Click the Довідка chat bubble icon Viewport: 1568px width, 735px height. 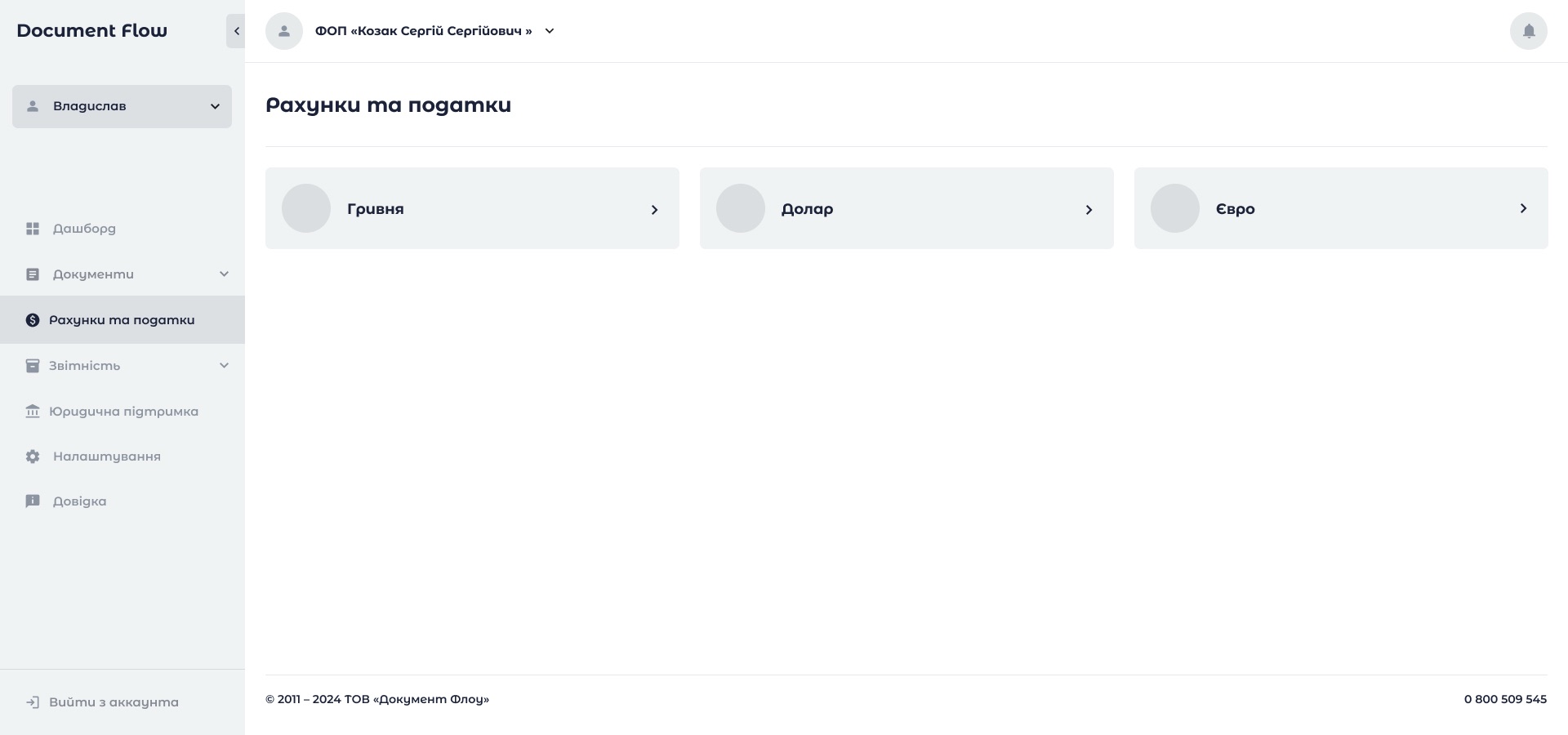tap(33, 501)
